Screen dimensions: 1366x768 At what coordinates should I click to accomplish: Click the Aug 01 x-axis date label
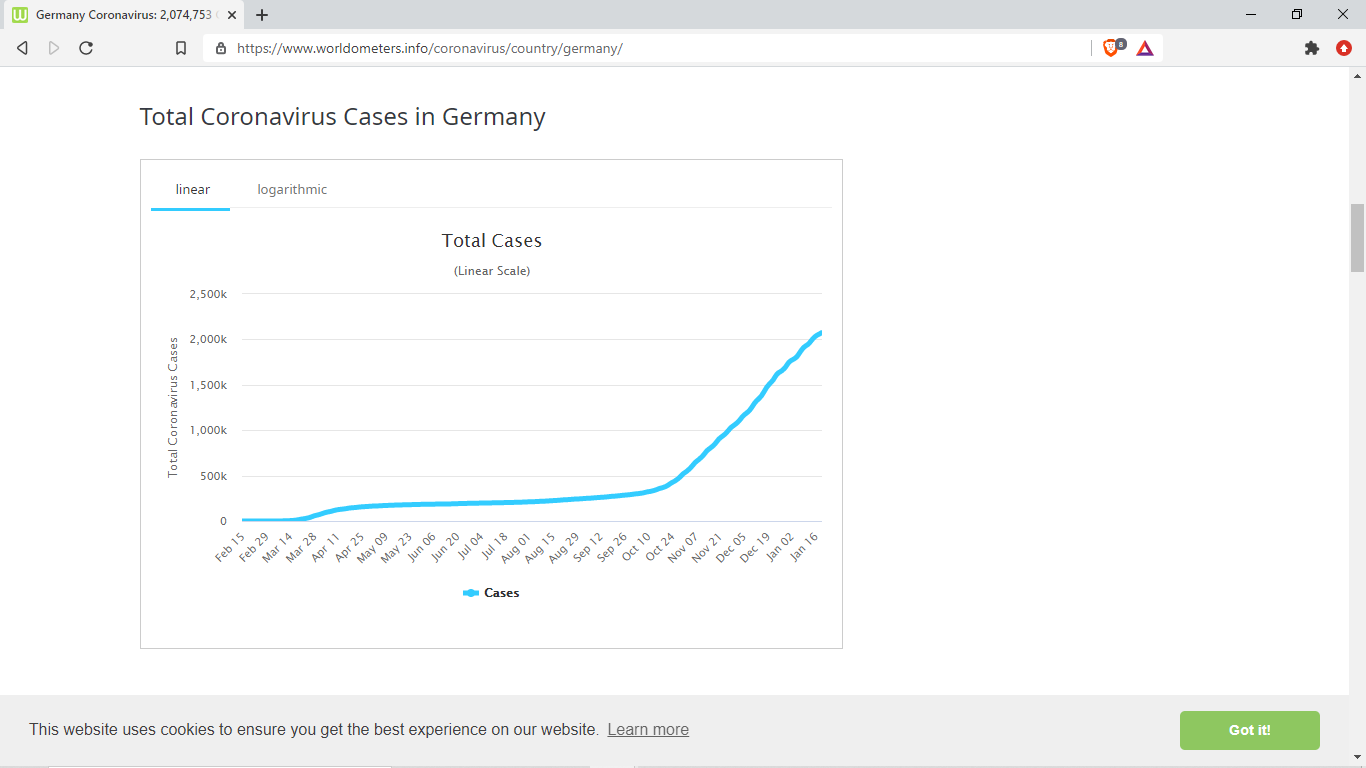[x=516, y=548]
